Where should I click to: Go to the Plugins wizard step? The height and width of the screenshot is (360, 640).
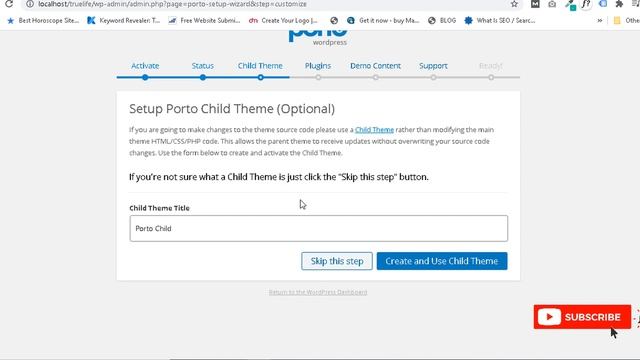coord(318,66)
